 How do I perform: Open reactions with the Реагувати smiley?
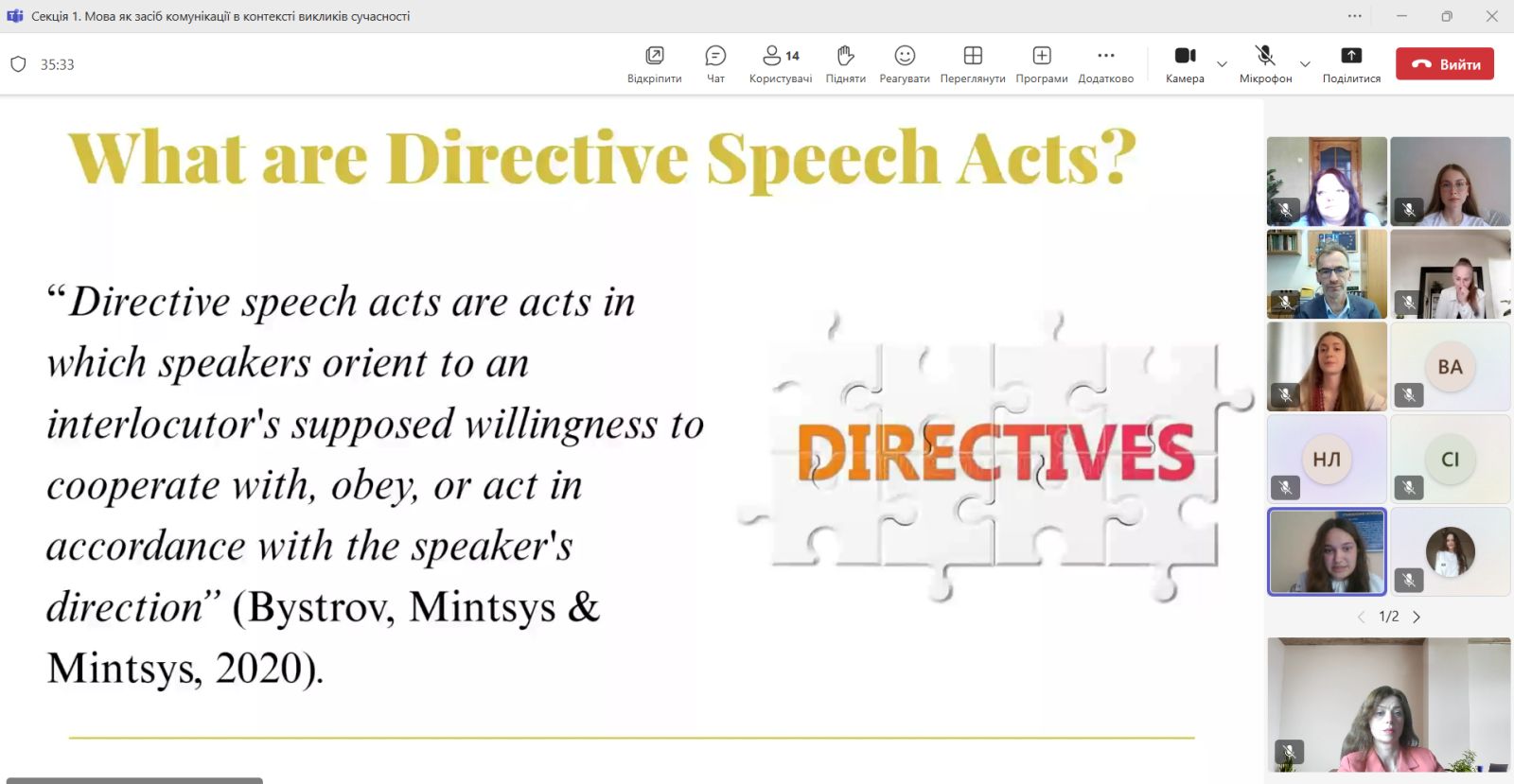[904, 63]
